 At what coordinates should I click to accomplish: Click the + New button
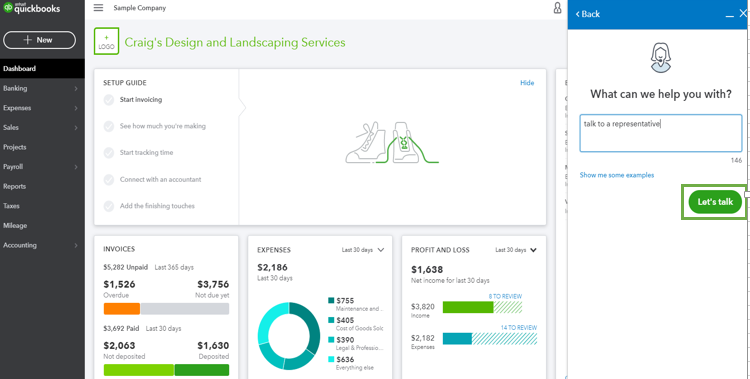point(39,40)
